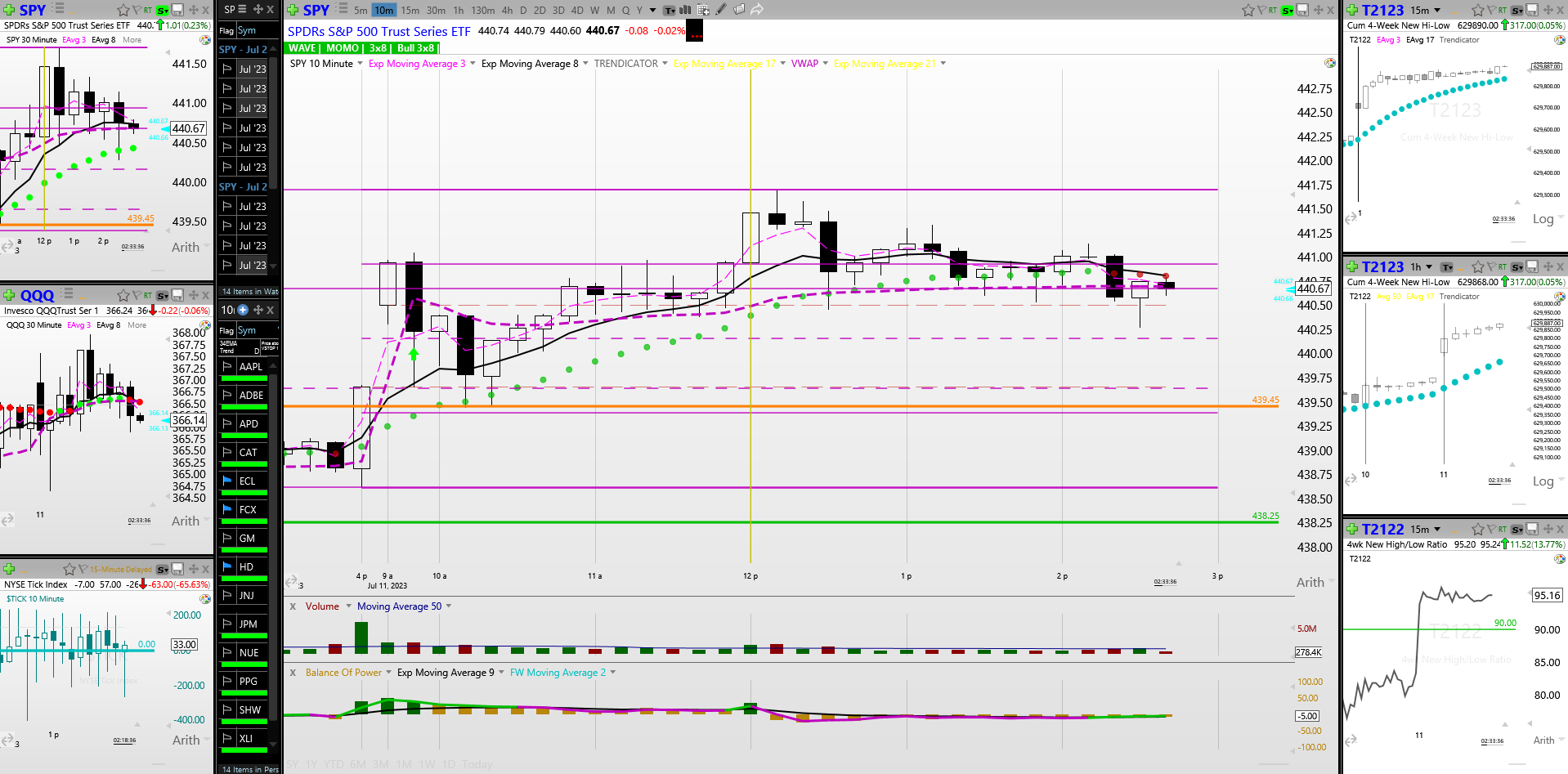The width and height of the screenshot is (1568, 774).
Task: Click the green plus icon on T2122 chart
Action: click(1351, 529)
